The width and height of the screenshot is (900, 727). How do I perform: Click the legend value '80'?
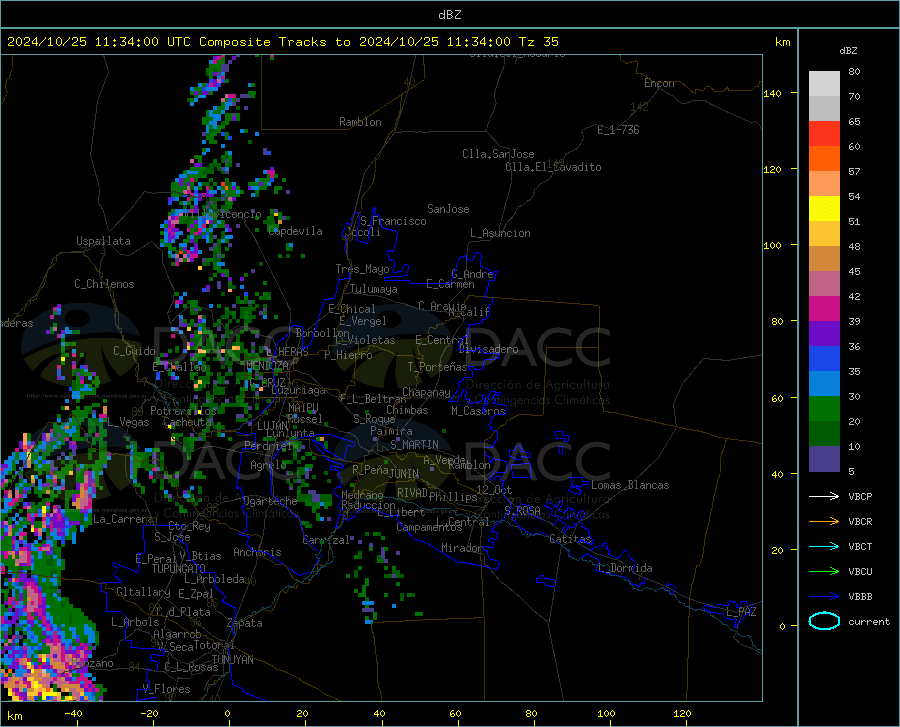[854, 72]
